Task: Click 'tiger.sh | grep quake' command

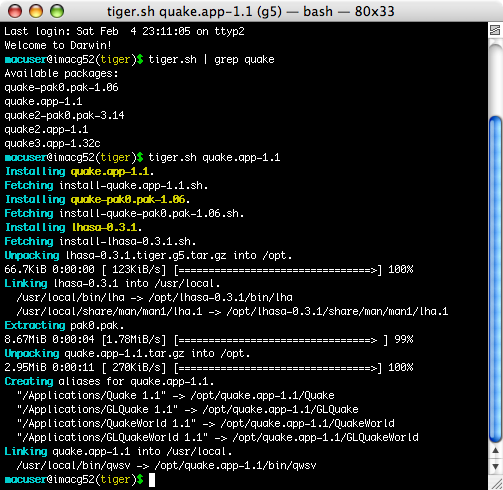Action: click(211, 59)
